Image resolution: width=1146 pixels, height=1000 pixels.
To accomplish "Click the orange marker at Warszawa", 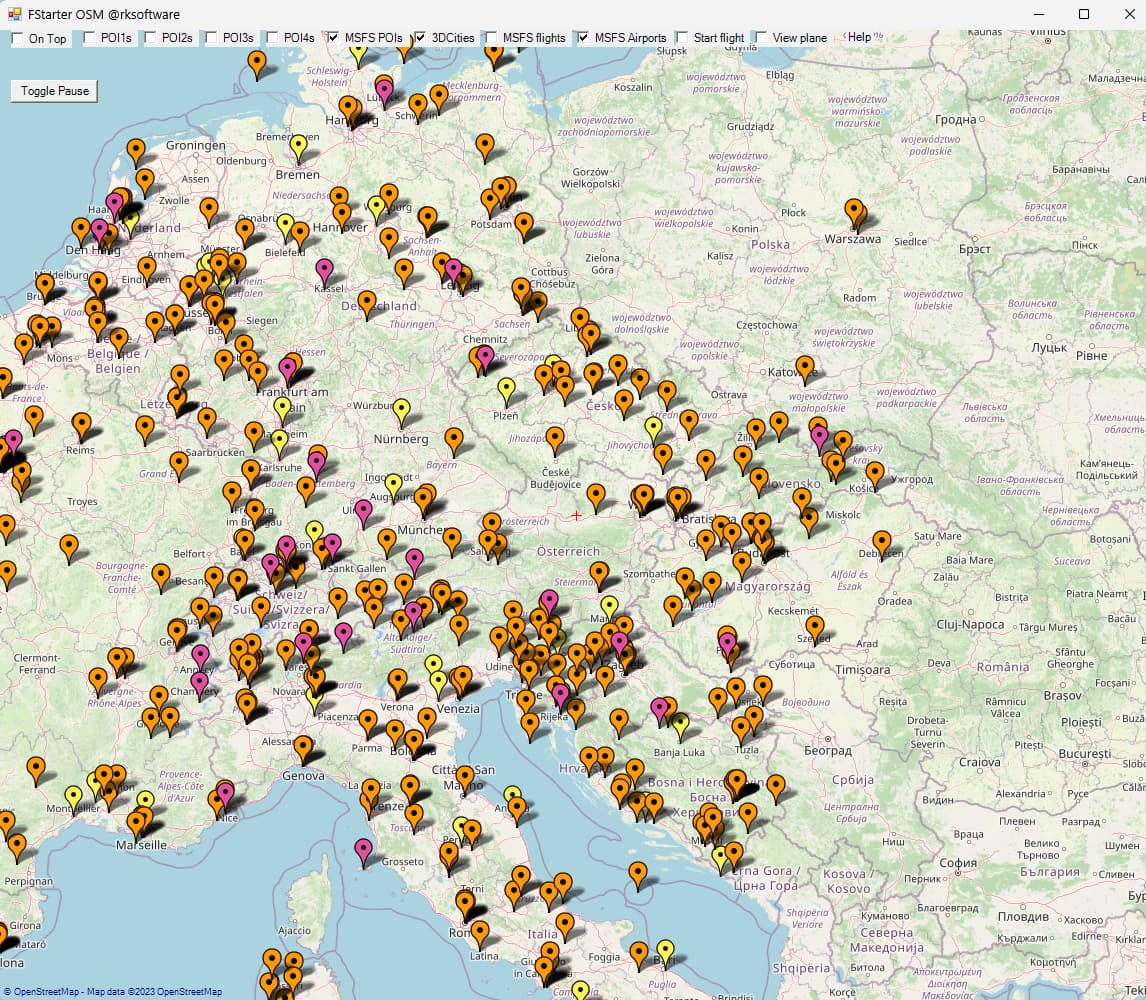I will pyautogui.click(x=853, y=211).
